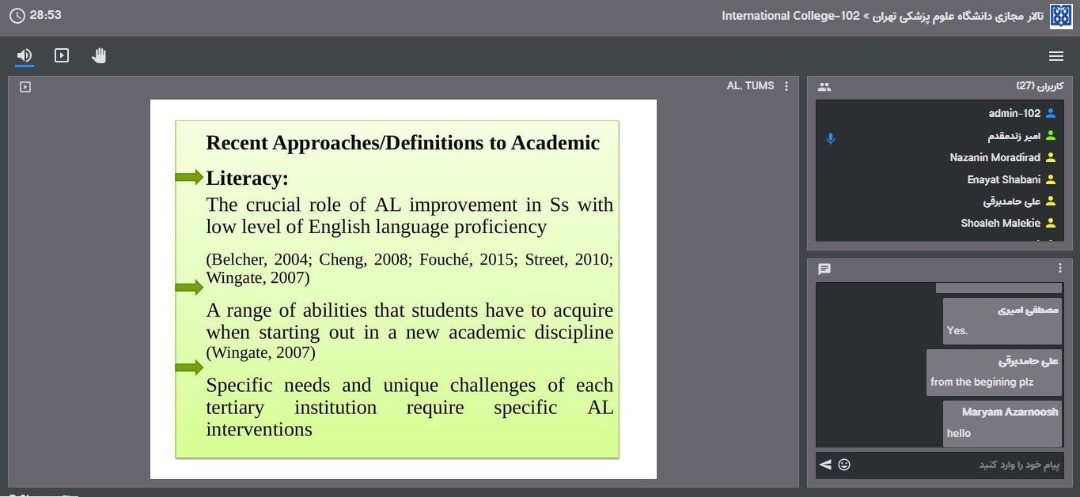Click the chat message input field
This screenshot has height=497, width=1080.
(x=959, y=465)
